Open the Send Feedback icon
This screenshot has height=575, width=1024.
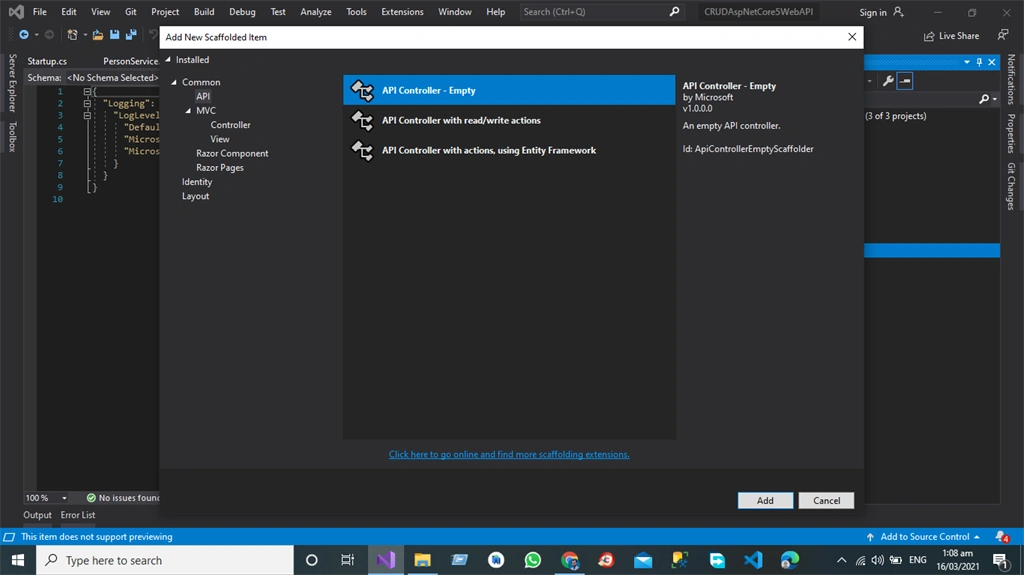tap(1003, 35)
